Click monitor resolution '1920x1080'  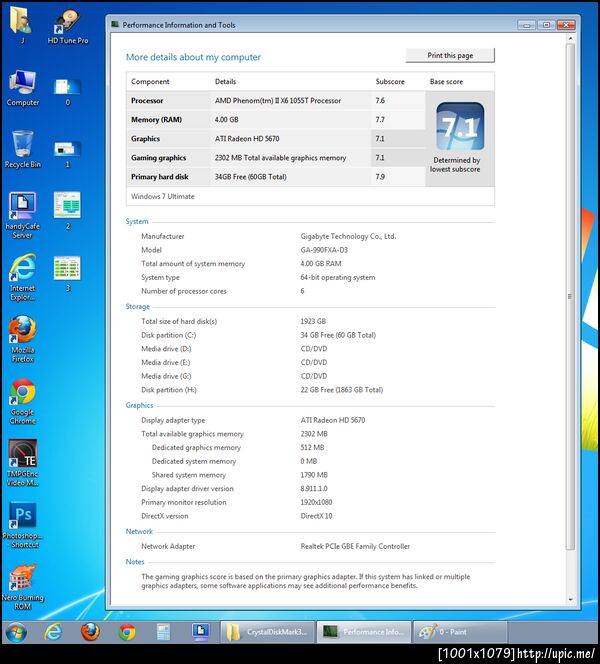(316, 502)
